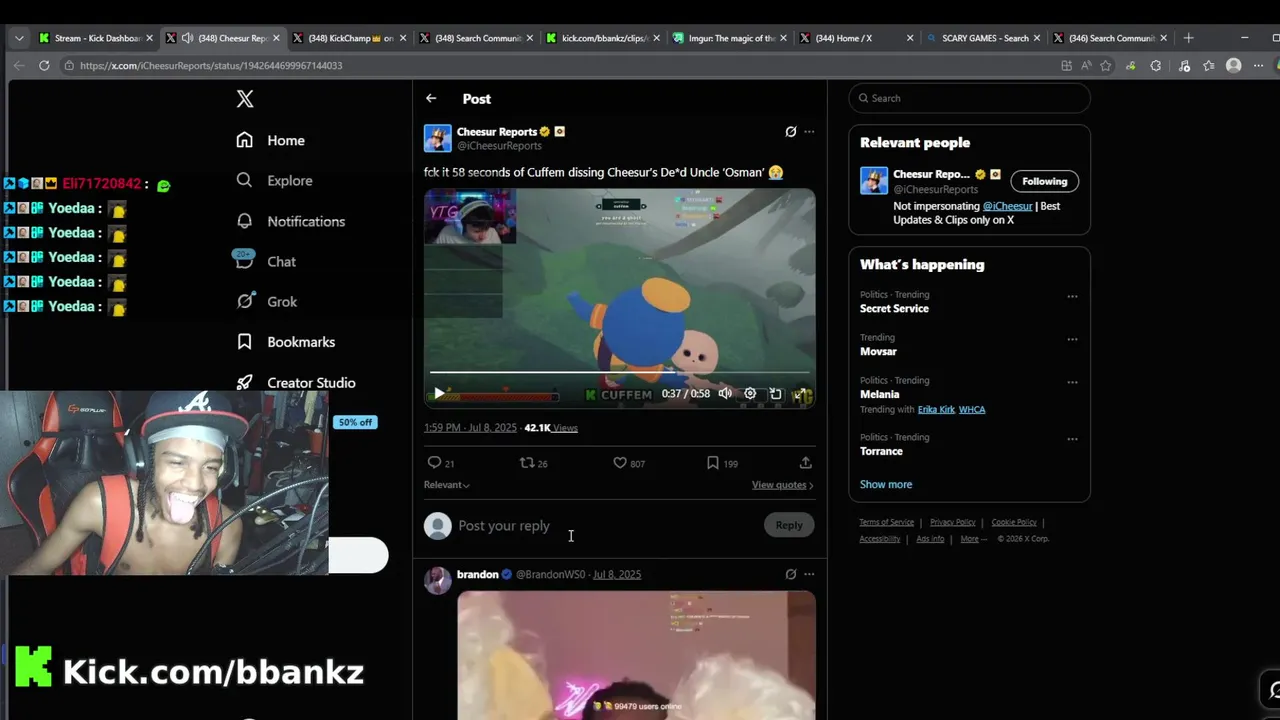Click the browser address bar URL

click(x=211, y=65)
